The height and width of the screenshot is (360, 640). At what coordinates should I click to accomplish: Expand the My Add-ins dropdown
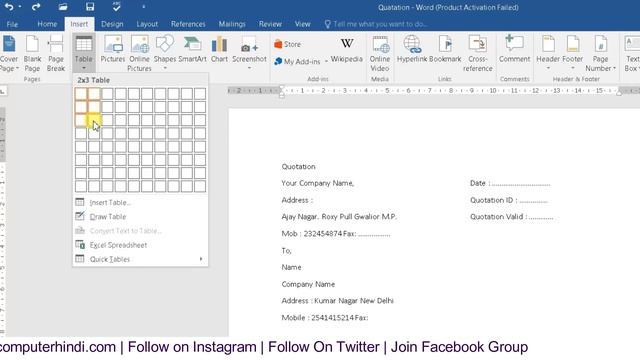pyautogui.click(x=327, y=62)
